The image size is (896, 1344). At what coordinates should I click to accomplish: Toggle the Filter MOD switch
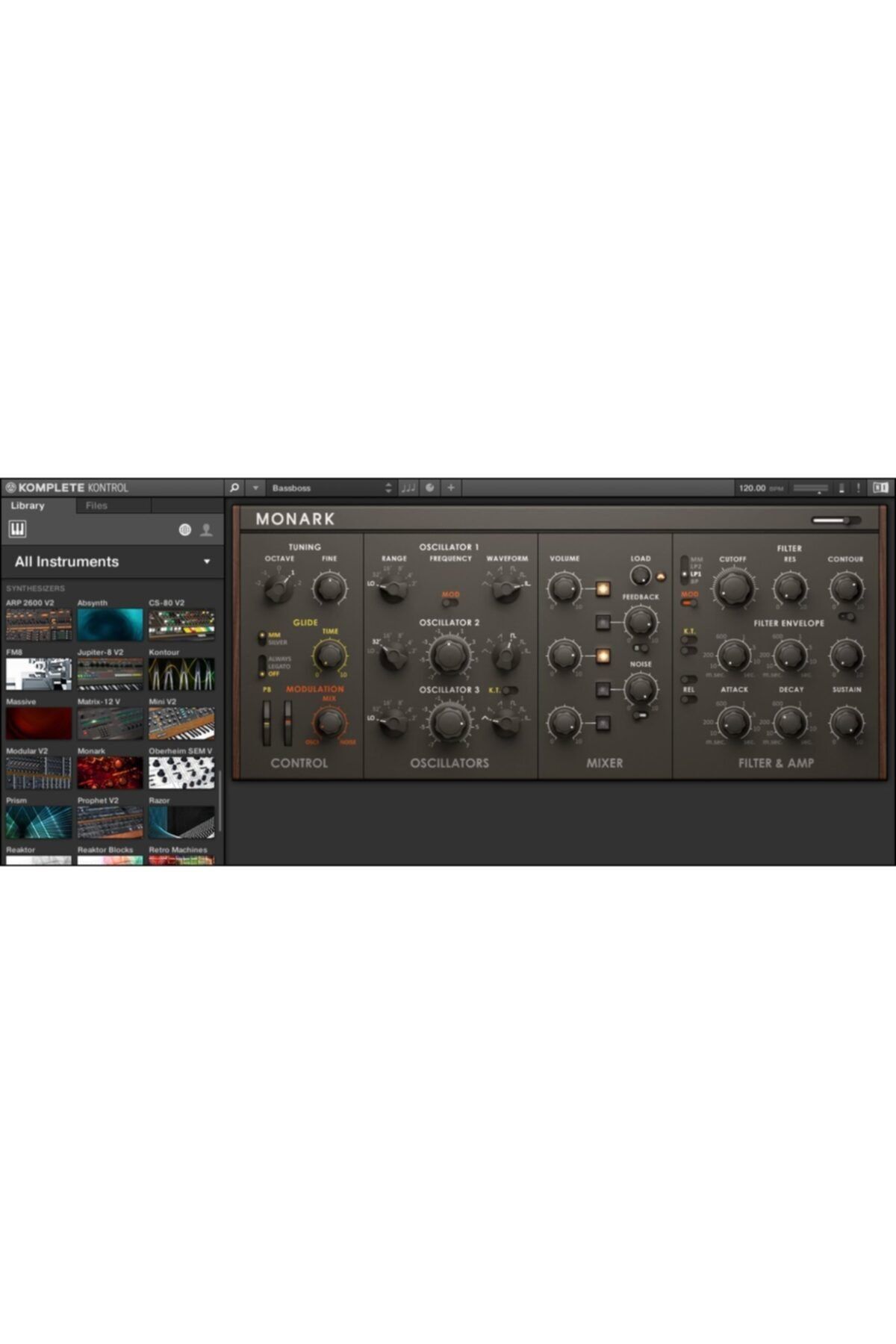point(689,603)
